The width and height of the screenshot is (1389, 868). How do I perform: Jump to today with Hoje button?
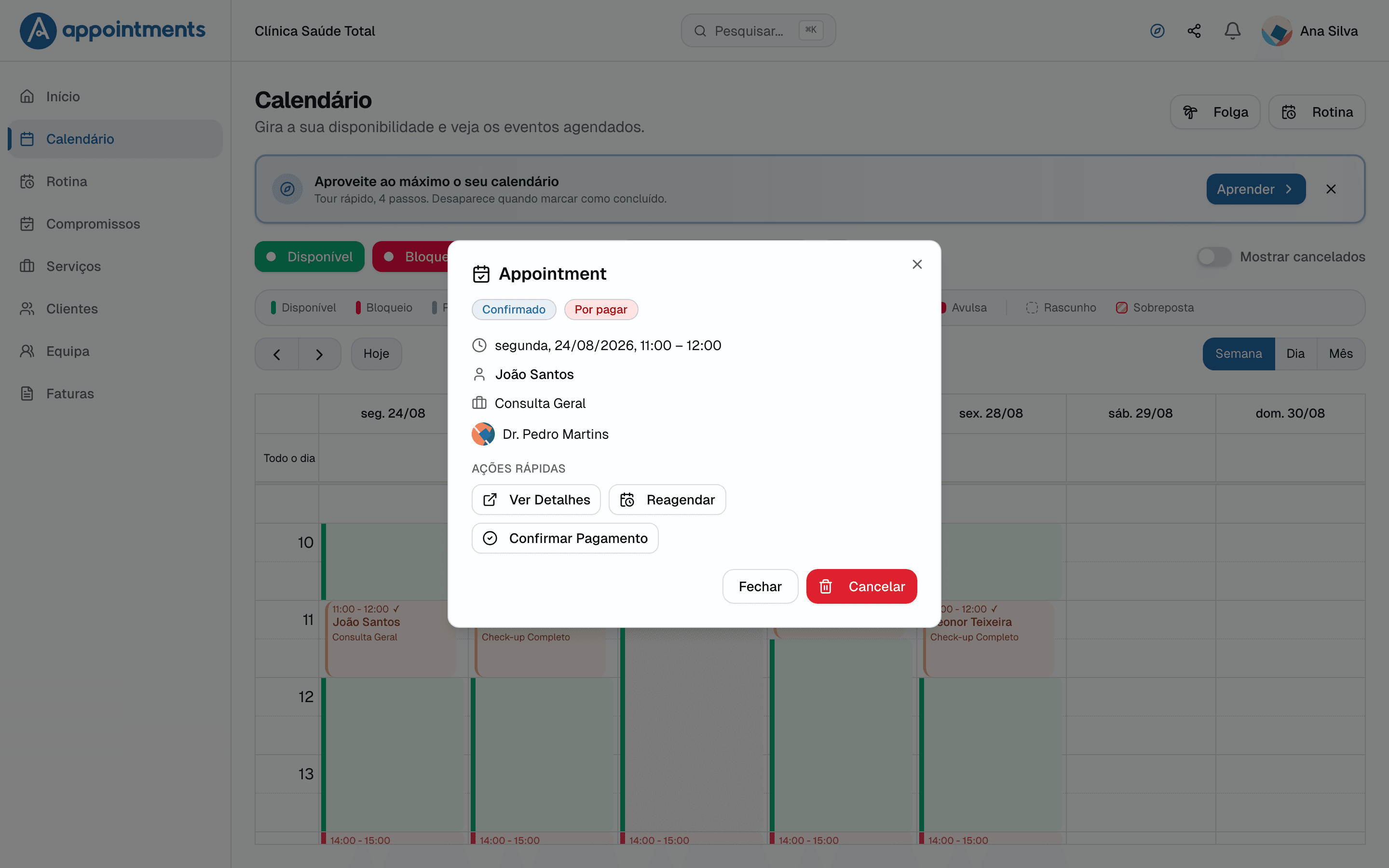coord(377,354)
